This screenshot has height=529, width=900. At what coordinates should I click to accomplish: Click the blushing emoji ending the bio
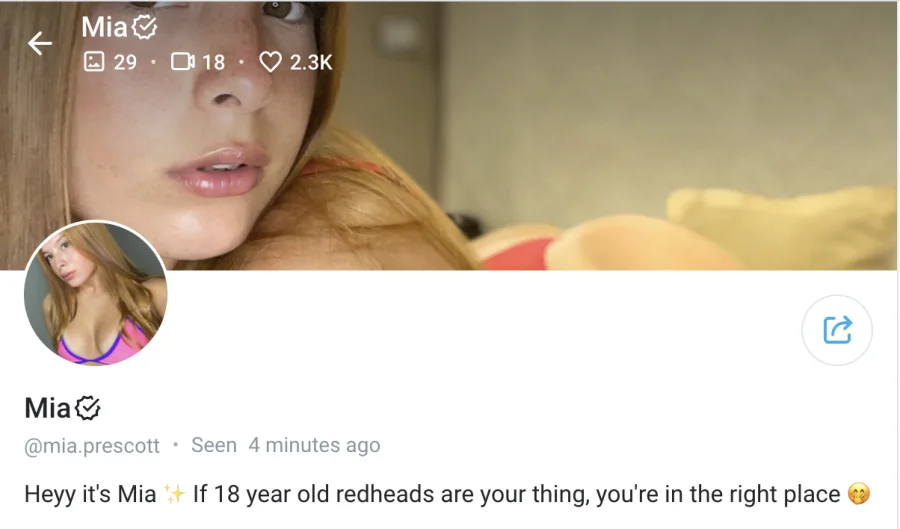(x=859, y=494)
